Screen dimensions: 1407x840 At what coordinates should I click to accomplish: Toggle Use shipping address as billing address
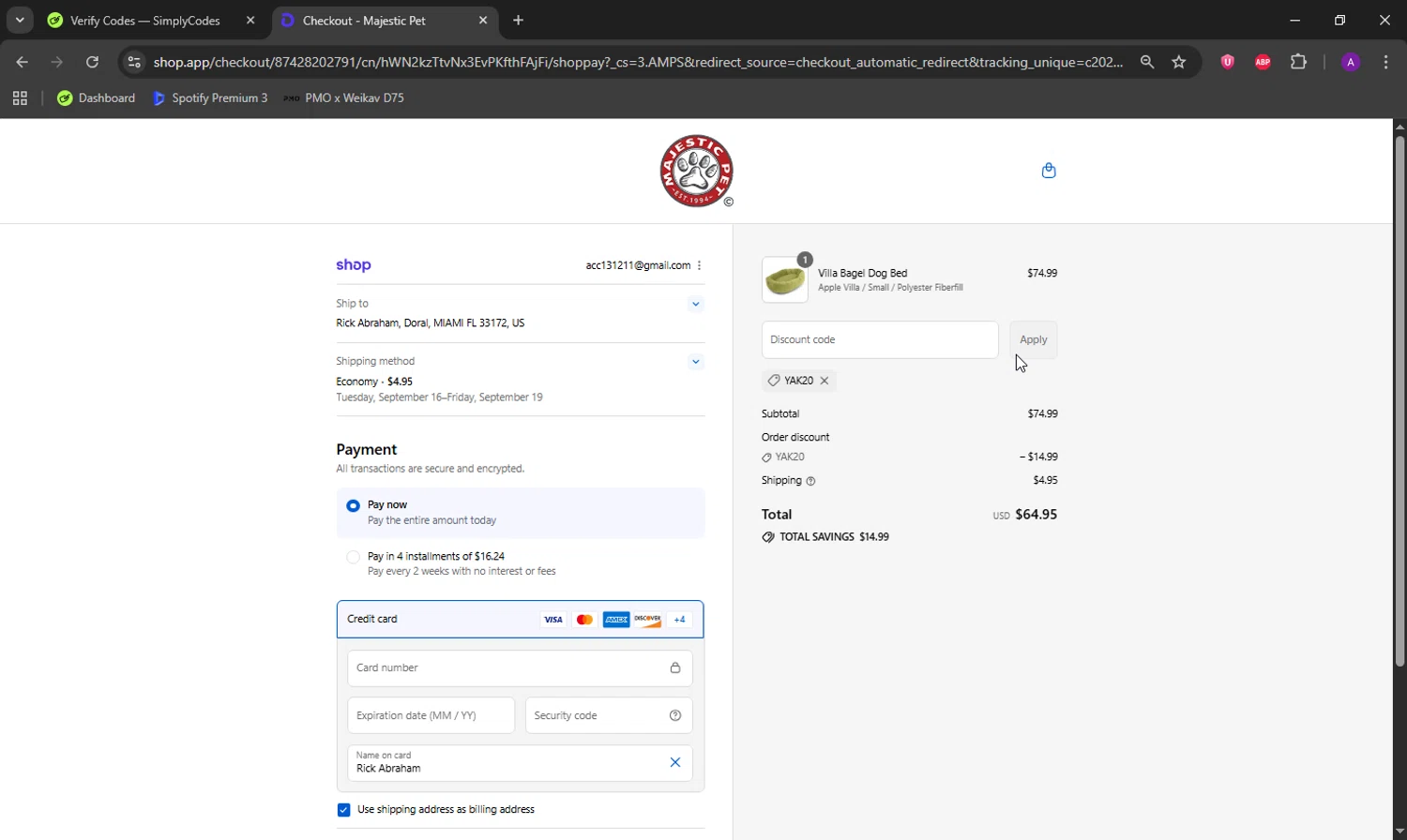click(x=343, y=810)
